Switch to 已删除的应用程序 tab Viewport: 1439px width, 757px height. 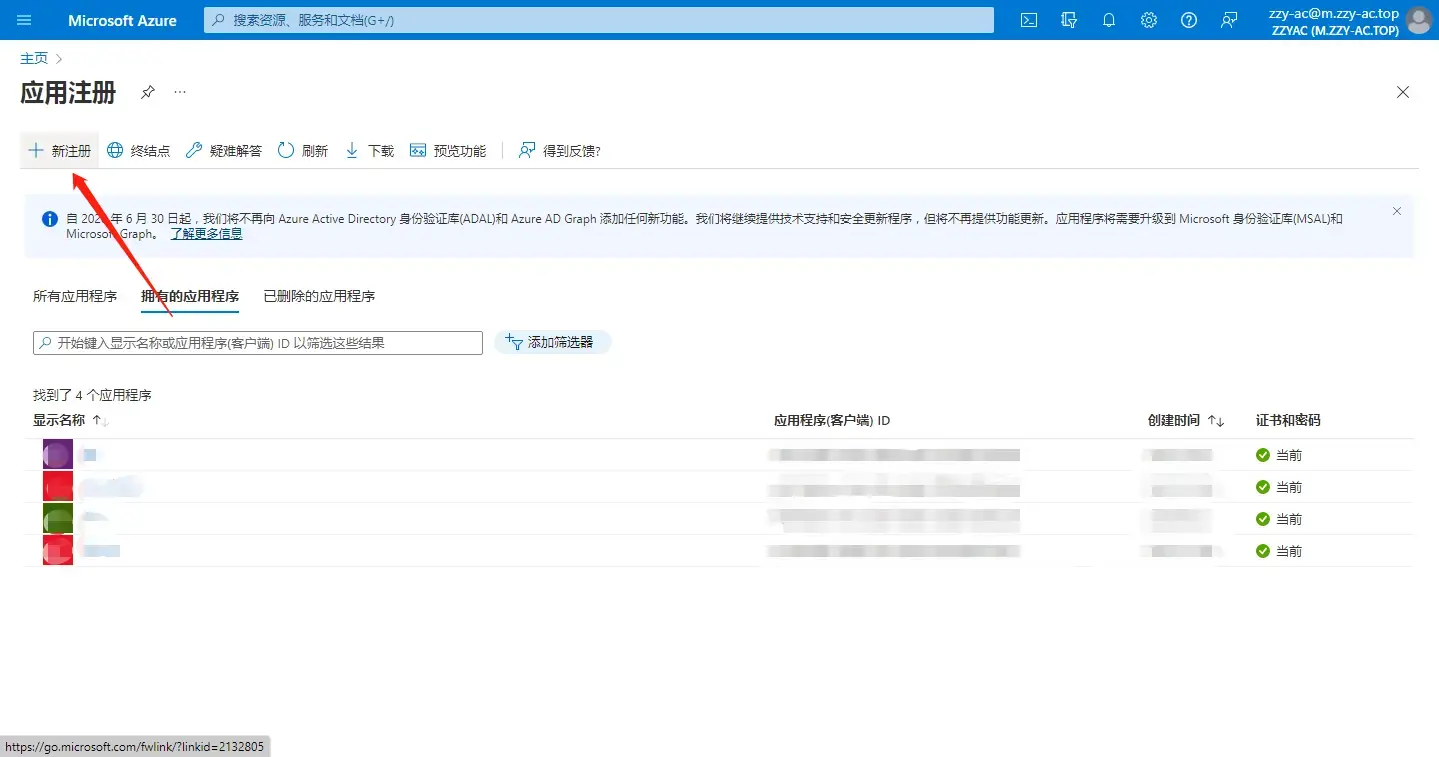pyautogui.click(x=319, y=296)
